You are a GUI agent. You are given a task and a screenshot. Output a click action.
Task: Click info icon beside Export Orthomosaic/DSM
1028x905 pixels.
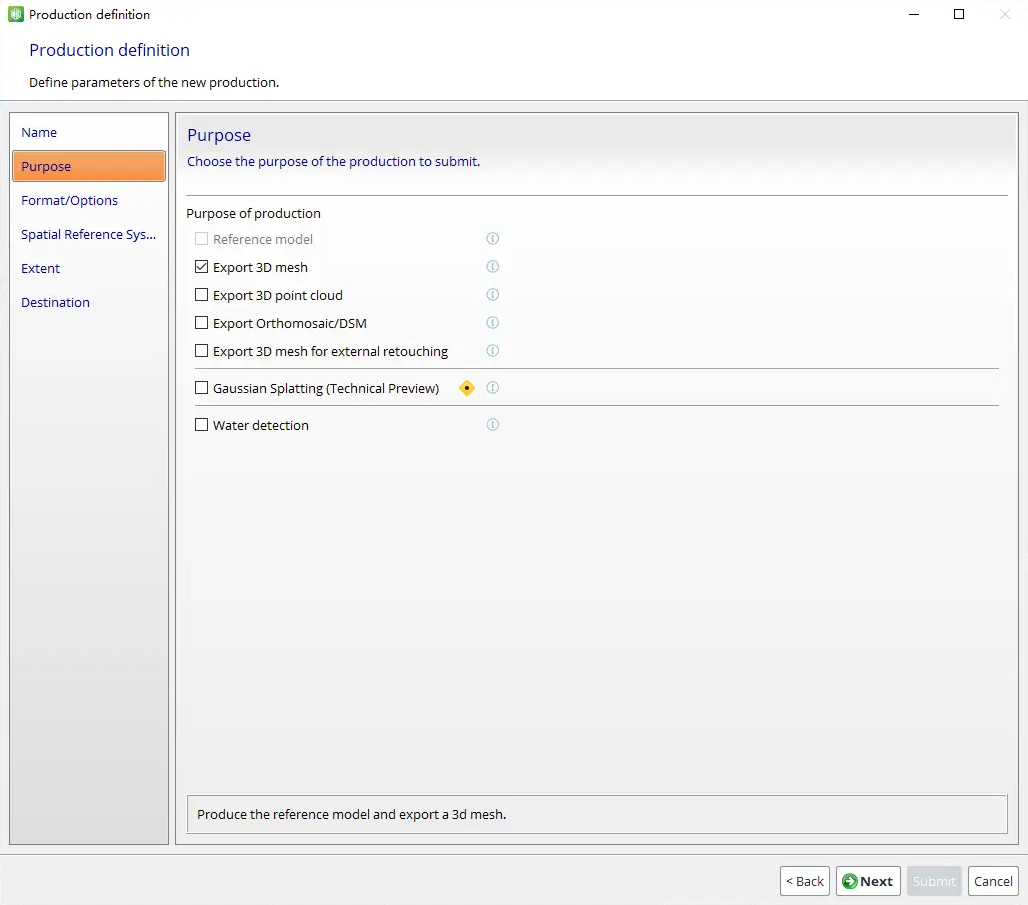click(x=492, y=323)
